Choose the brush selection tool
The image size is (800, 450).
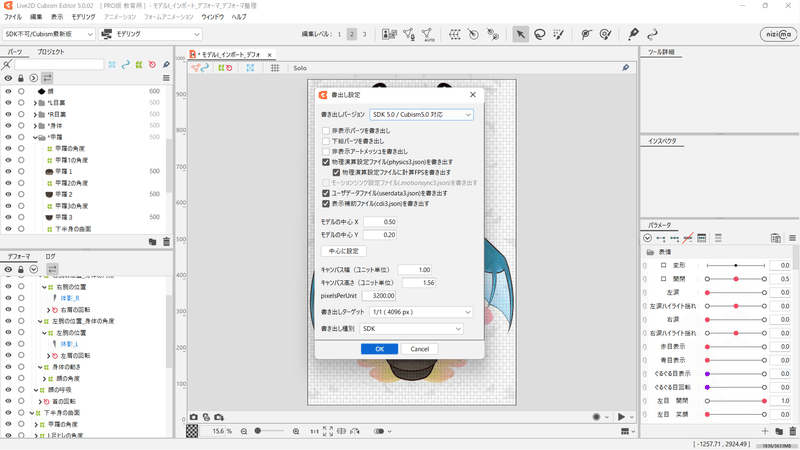[x=559, y=34]
